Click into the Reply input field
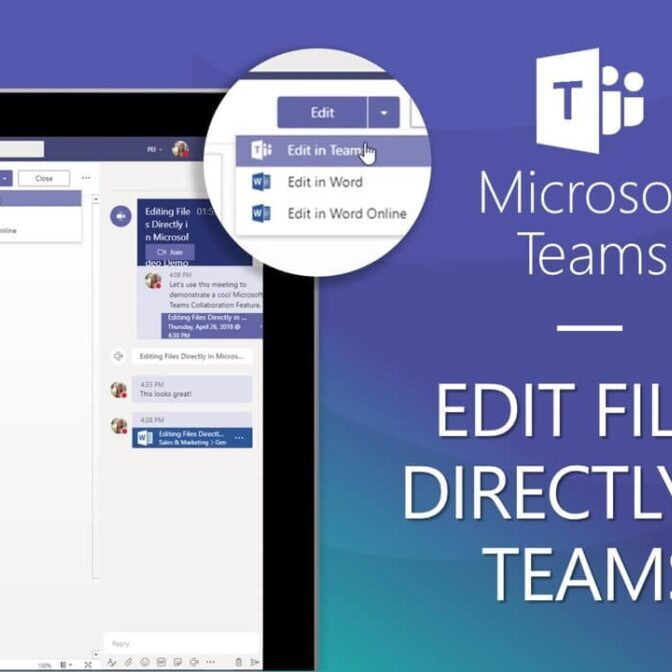Screen dimensions: 672x672 (182, 644)
